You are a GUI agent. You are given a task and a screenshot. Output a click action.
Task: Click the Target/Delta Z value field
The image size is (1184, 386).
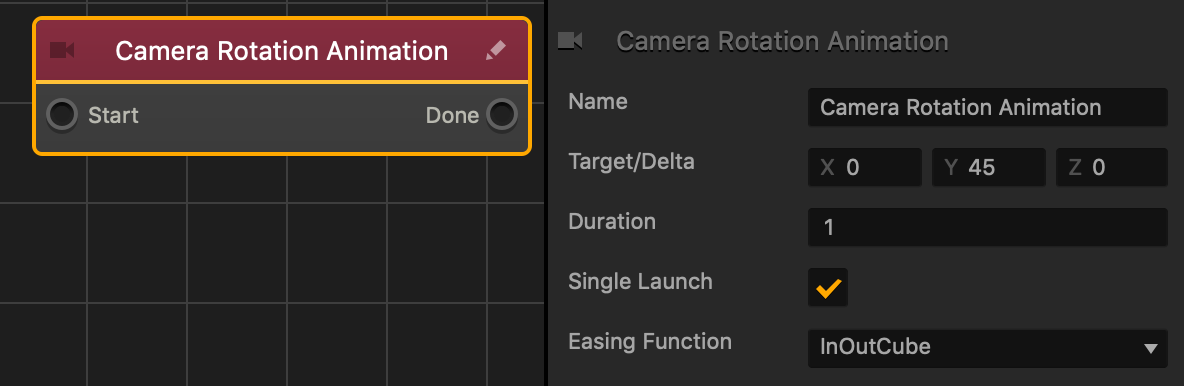pyautogui.click(x=1112, y=167)
